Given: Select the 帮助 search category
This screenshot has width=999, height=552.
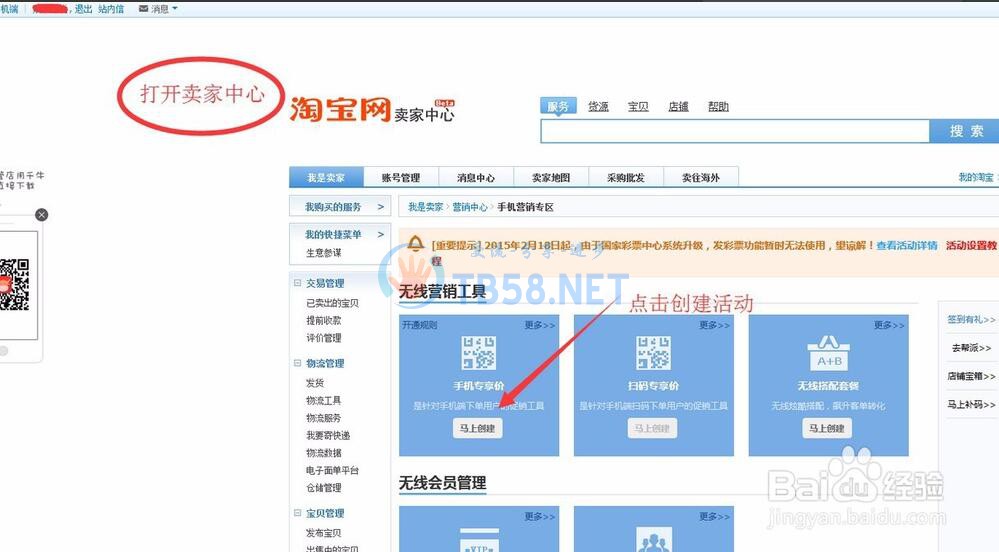Looking at the screenshot, I should tap(718, 106).
